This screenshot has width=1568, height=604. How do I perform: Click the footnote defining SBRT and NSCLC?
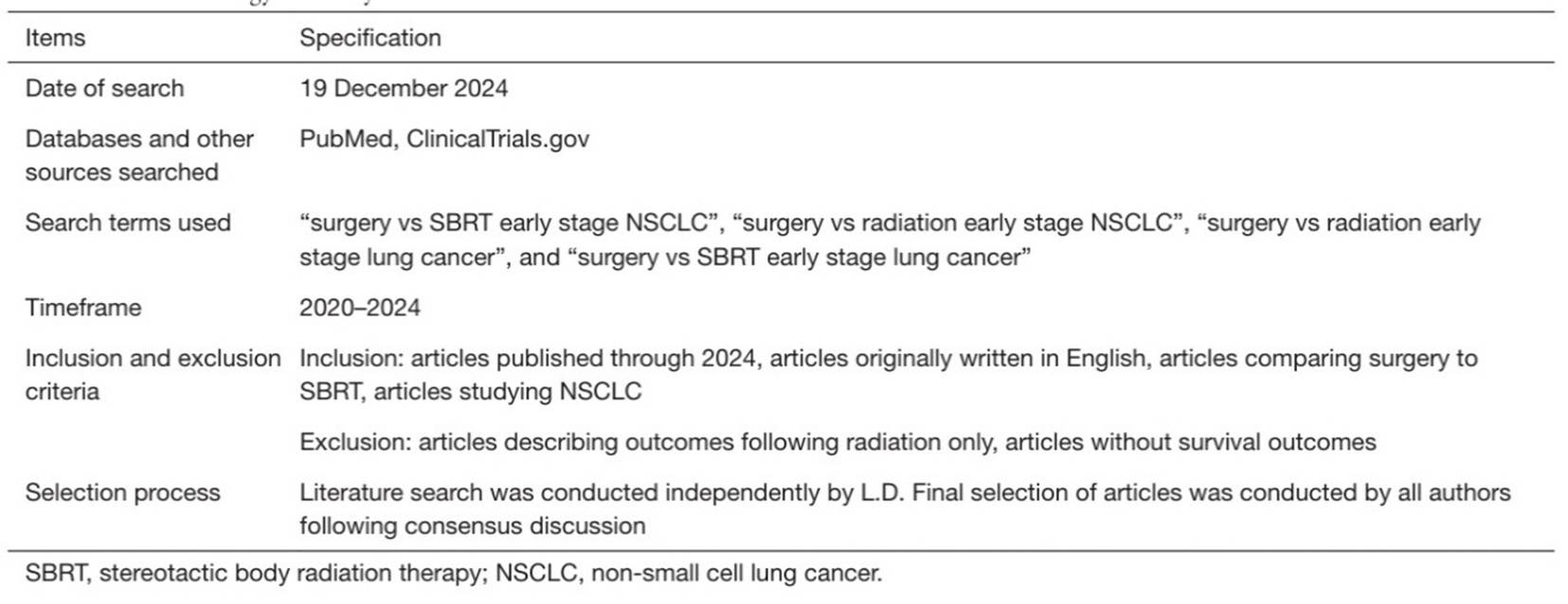(453, 573)
